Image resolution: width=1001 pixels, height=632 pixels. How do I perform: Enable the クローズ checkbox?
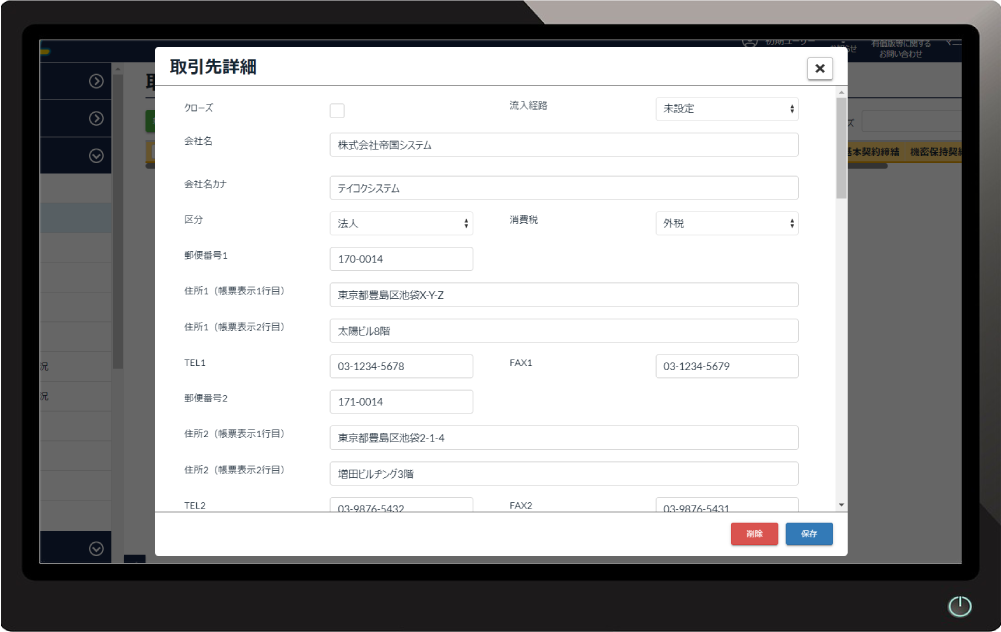(337, 110)
